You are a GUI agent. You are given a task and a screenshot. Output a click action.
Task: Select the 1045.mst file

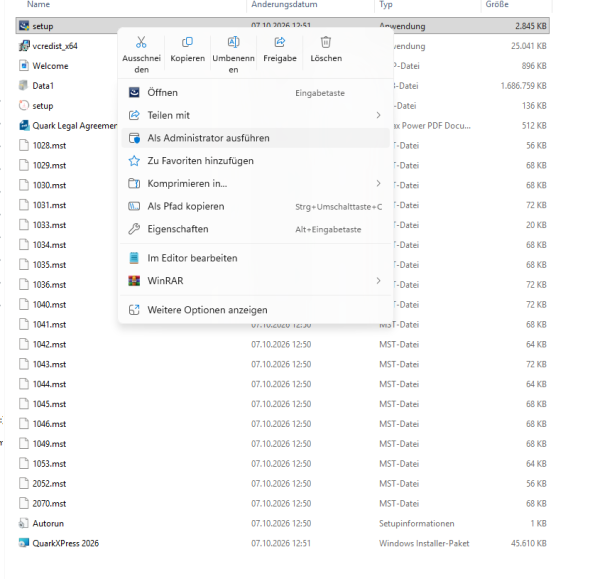(49, 404)
